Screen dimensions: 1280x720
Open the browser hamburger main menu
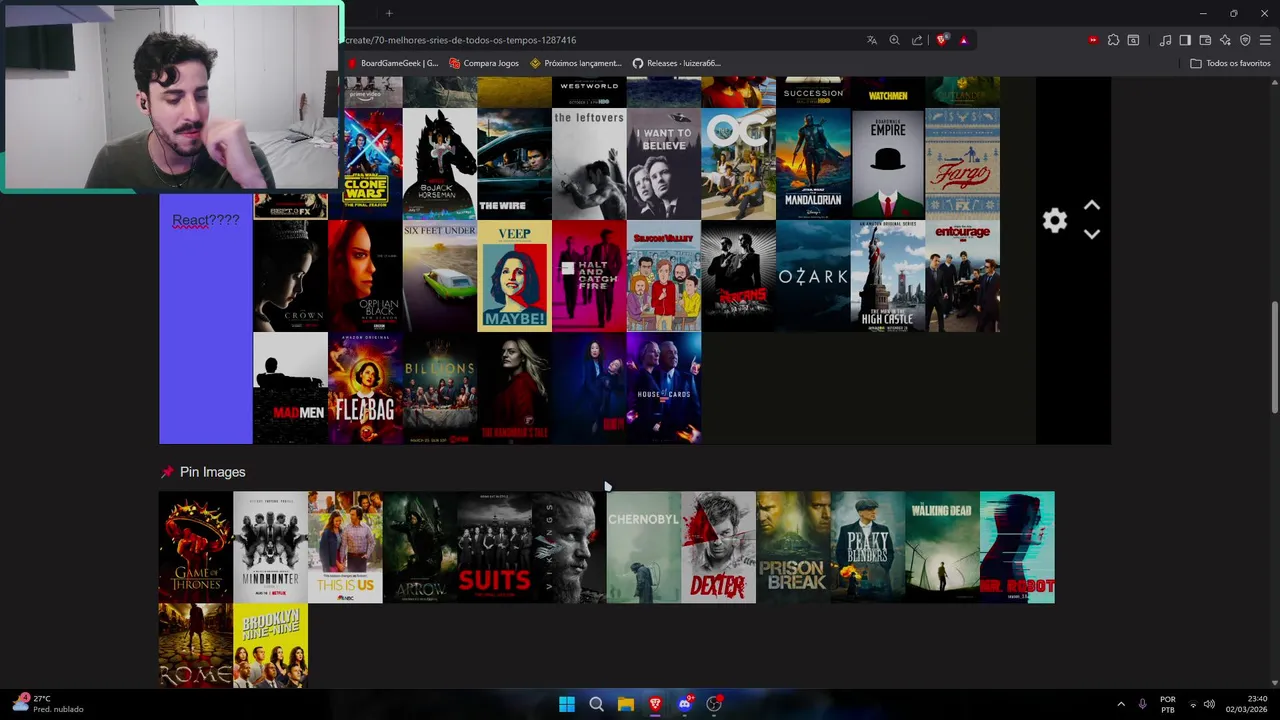1265,40
